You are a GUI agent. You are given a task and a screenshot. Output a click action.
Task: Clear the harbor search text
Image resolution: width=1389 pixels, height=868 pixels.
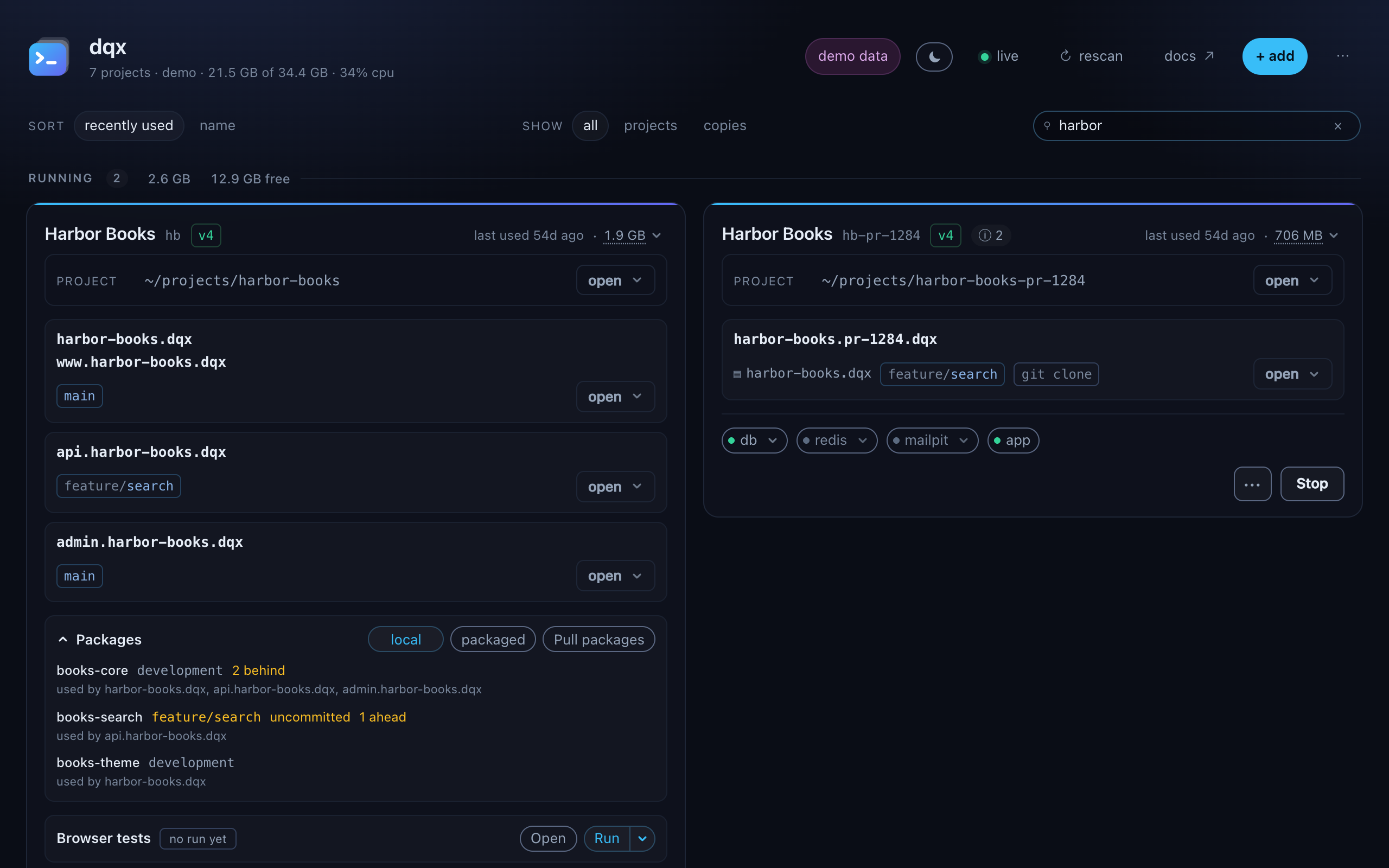click(x=1338, y=126)
